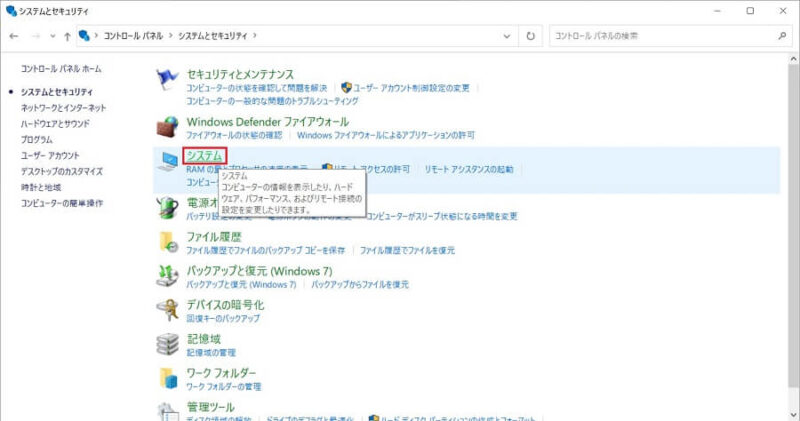Click ファイル履歴でファイルを復元 link

coord(407,250)
